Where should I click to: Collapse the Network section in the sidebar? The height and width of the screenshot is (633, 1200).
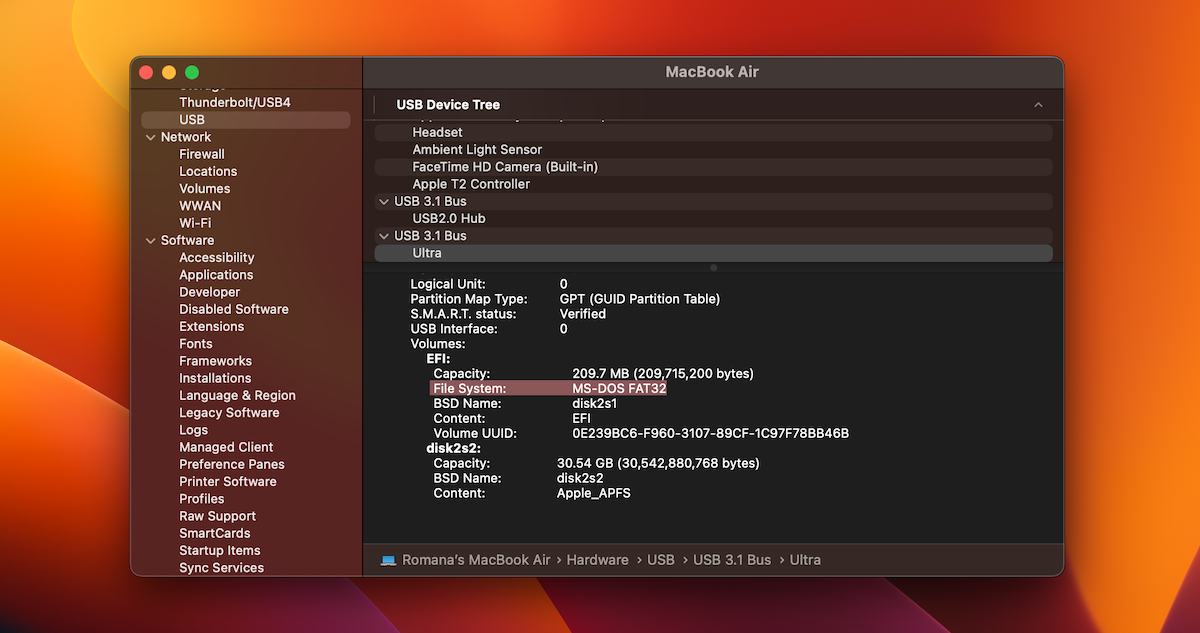[150, 137]
